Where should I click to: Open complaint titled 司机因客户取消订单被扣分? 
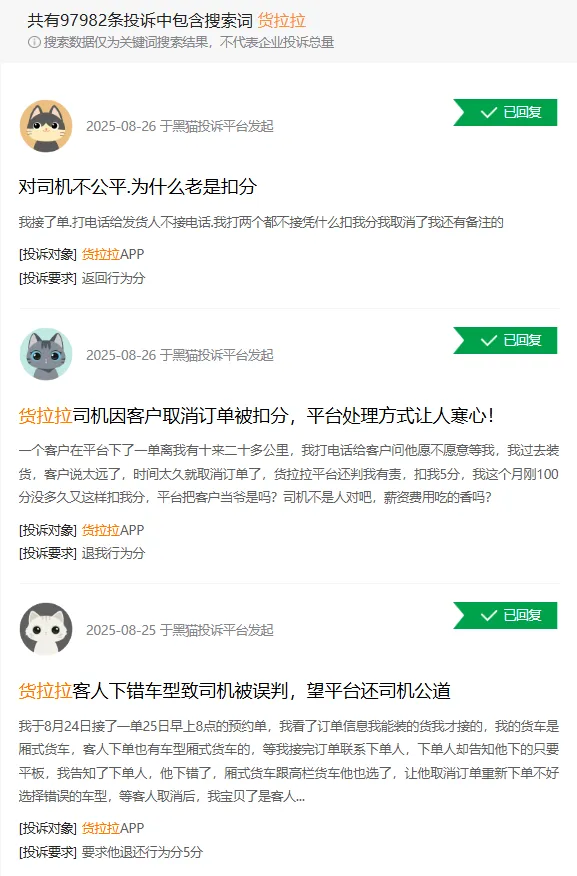256,416
